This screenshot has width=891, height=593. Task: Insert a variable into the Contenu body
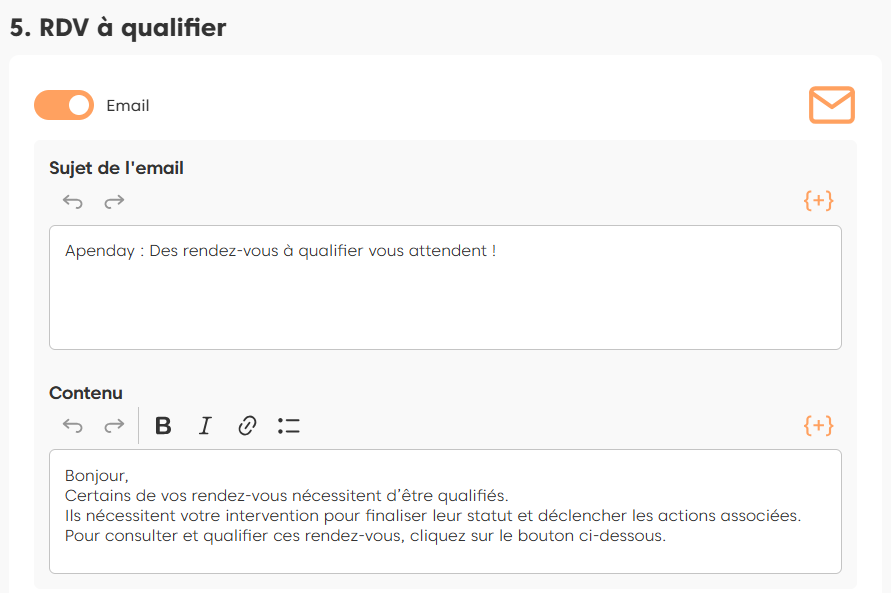point(818,425)
